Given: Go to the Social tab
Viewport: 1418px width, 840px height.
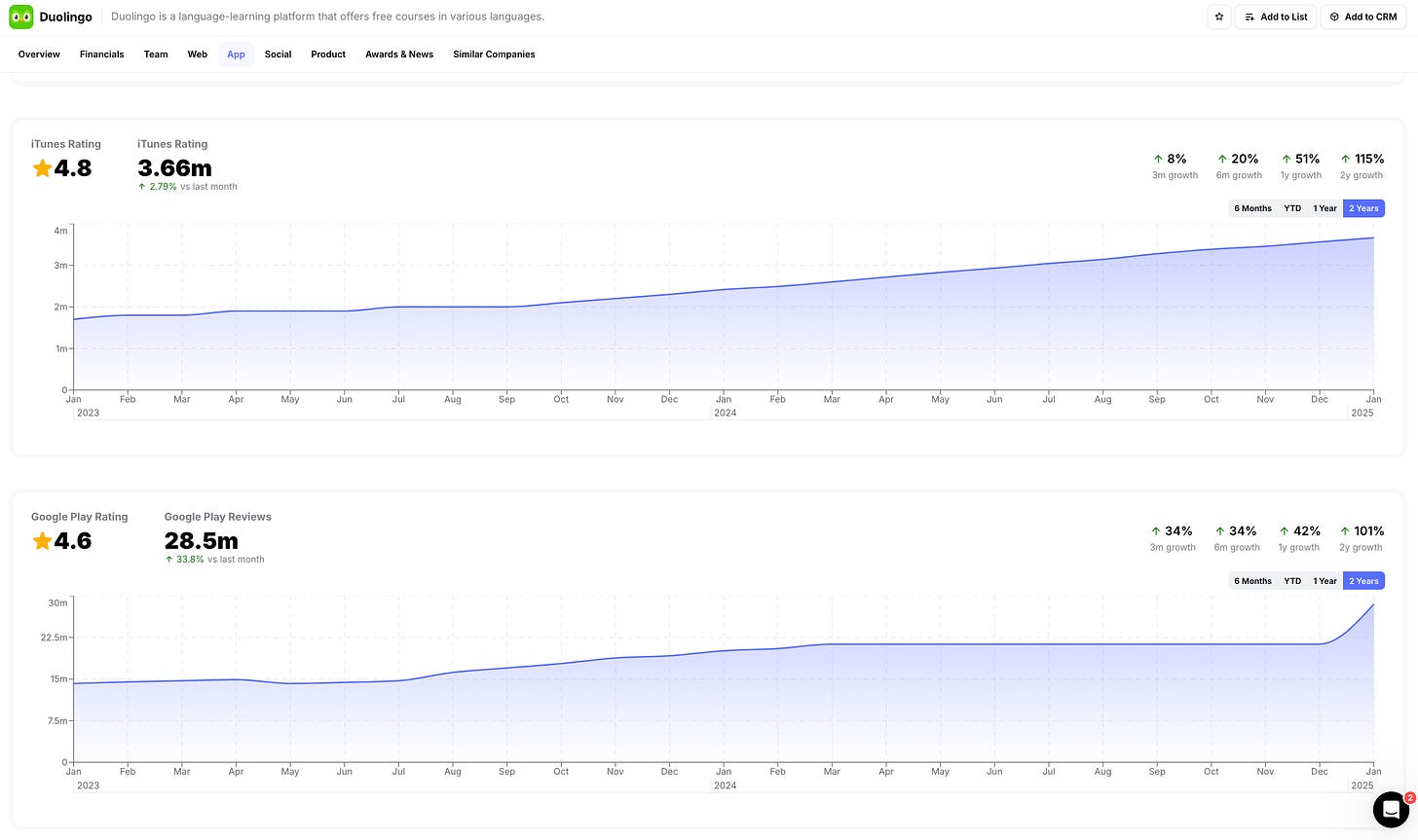Looking at the screenshot, I should (x=279, y=55).
